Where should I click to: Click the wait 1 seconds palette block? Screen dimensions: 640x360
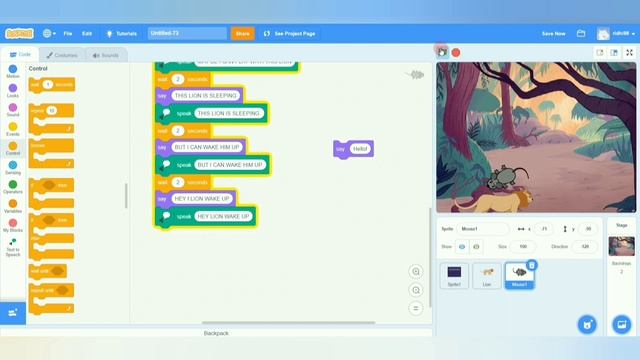(52, 85)
